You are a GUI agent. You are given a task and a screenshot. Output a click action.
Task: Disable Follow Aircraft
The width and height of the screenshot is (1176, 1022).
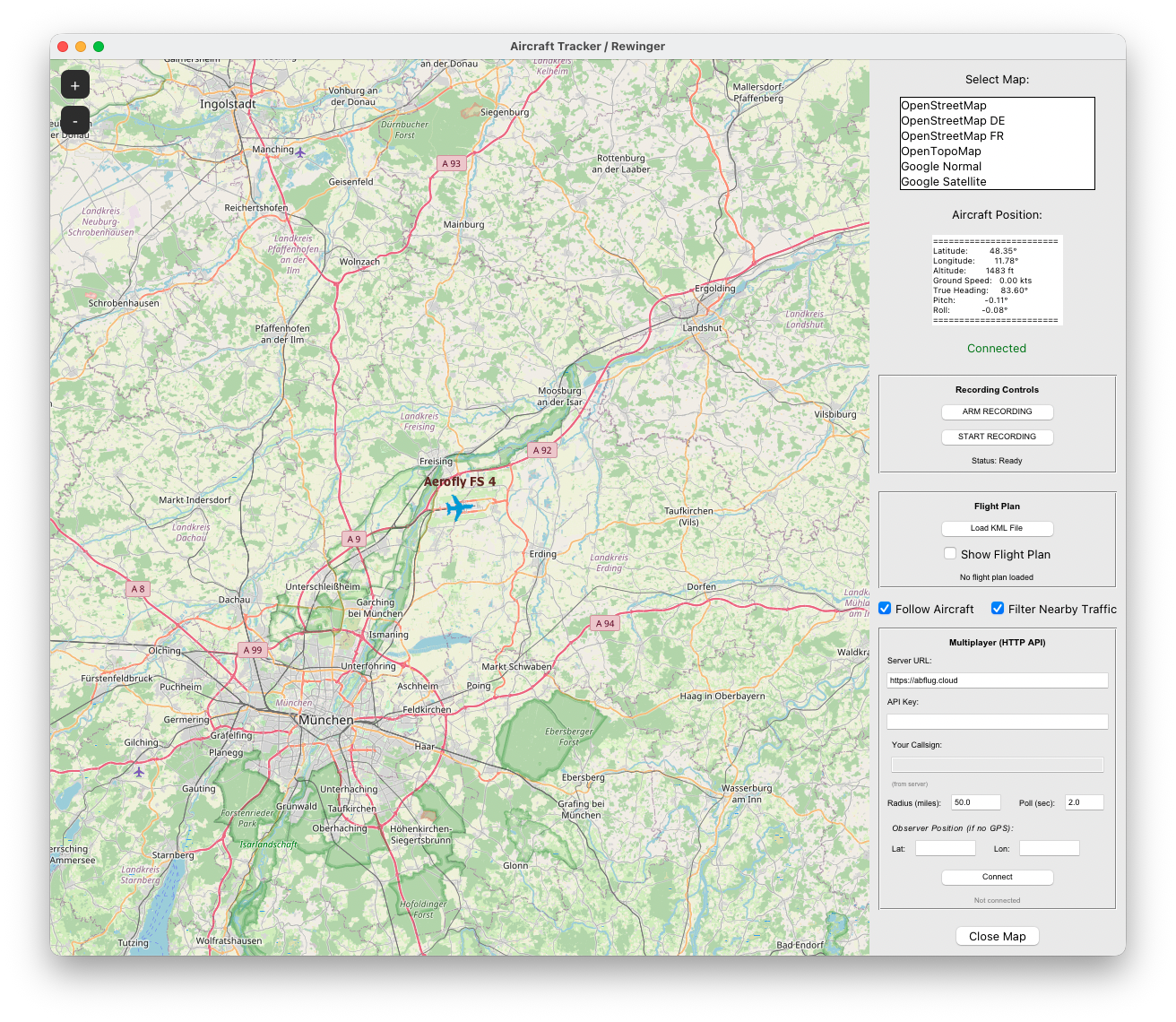click(885, 608)
